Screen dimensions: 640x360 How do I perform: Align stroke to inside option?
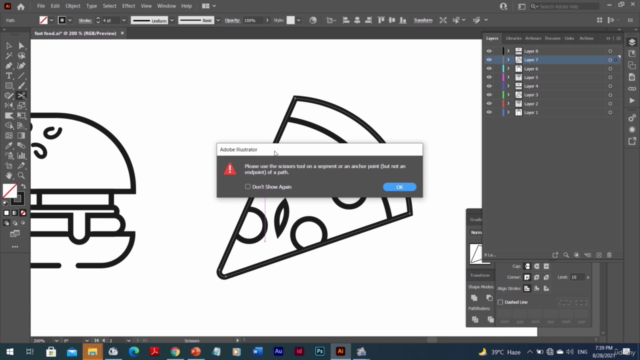point(537,289)
